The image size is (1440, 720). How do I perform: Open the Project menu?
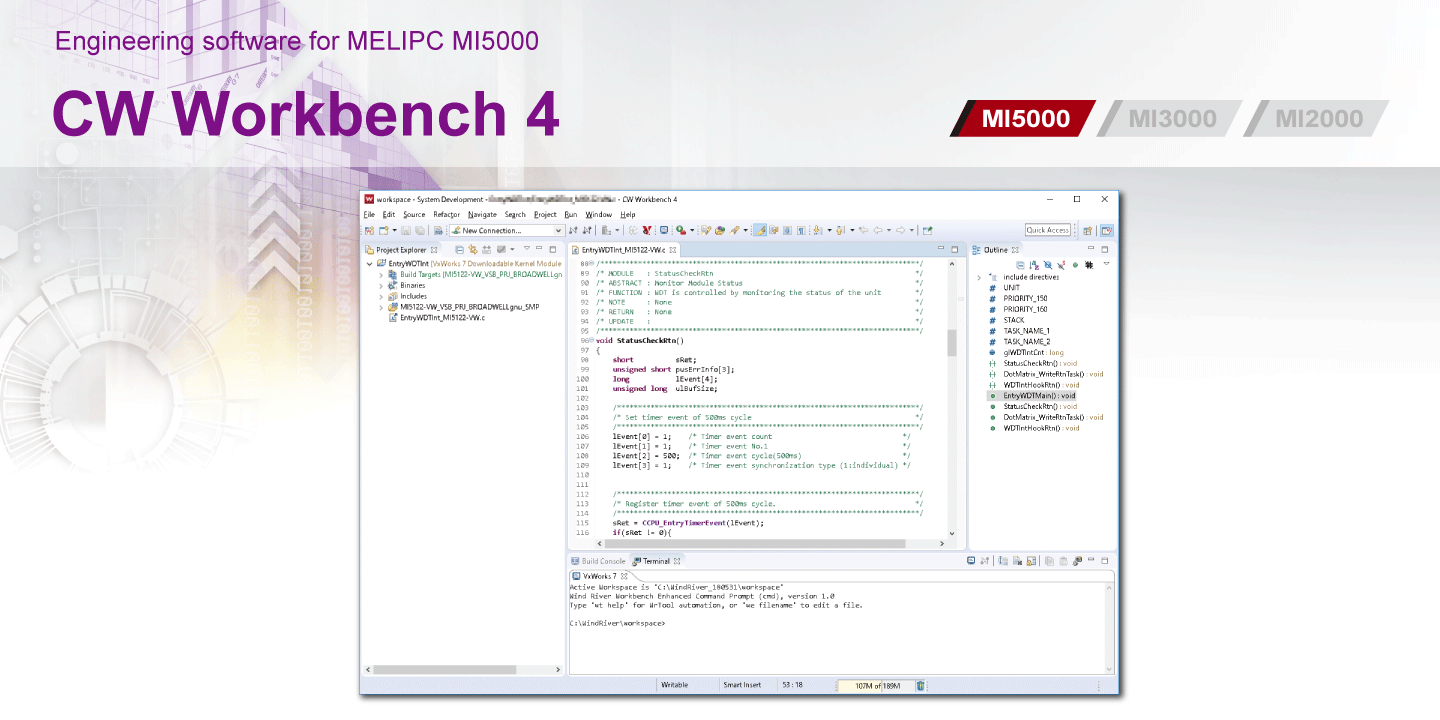pos(544,214)
